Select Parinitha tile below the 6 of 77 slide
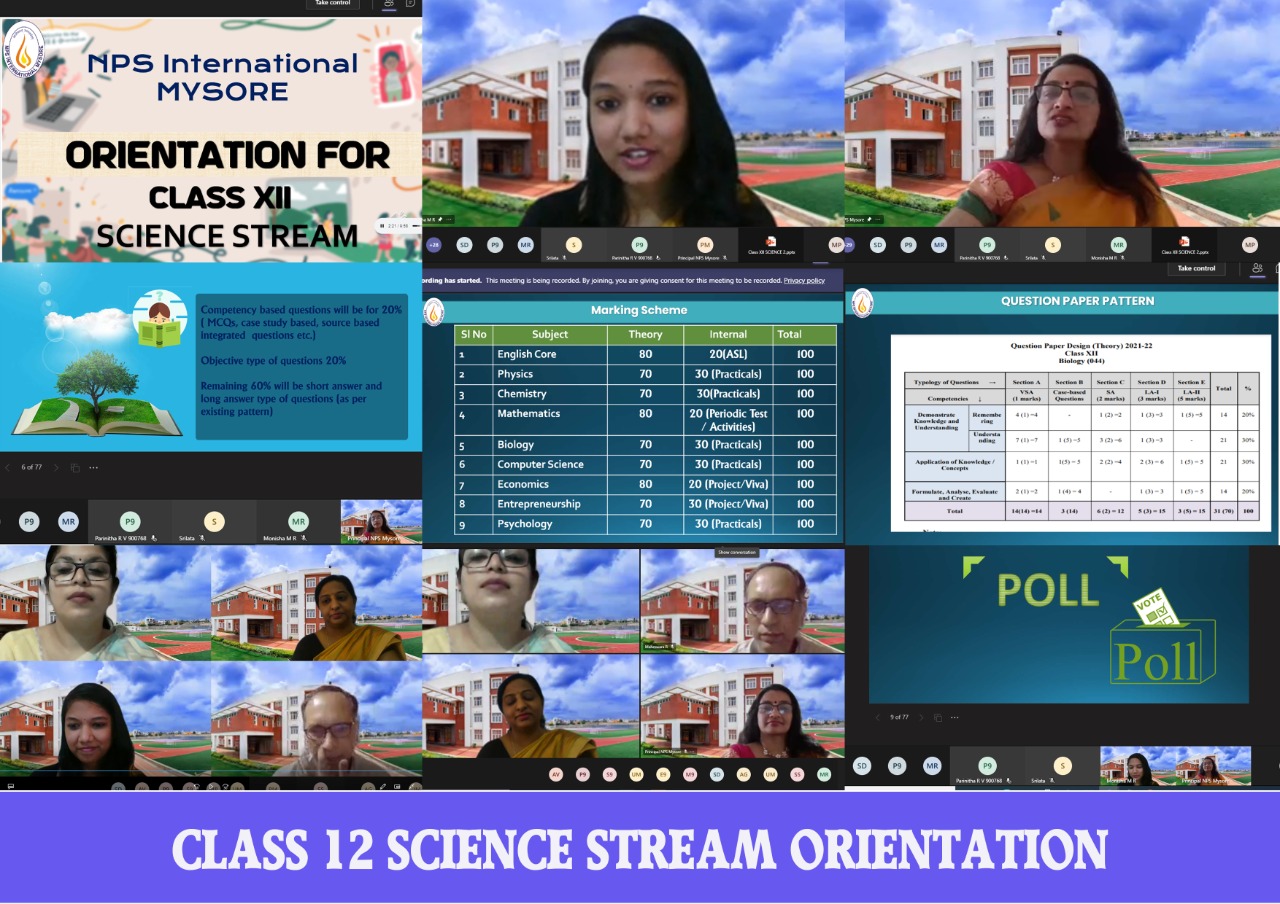 [x=130, y=523]
